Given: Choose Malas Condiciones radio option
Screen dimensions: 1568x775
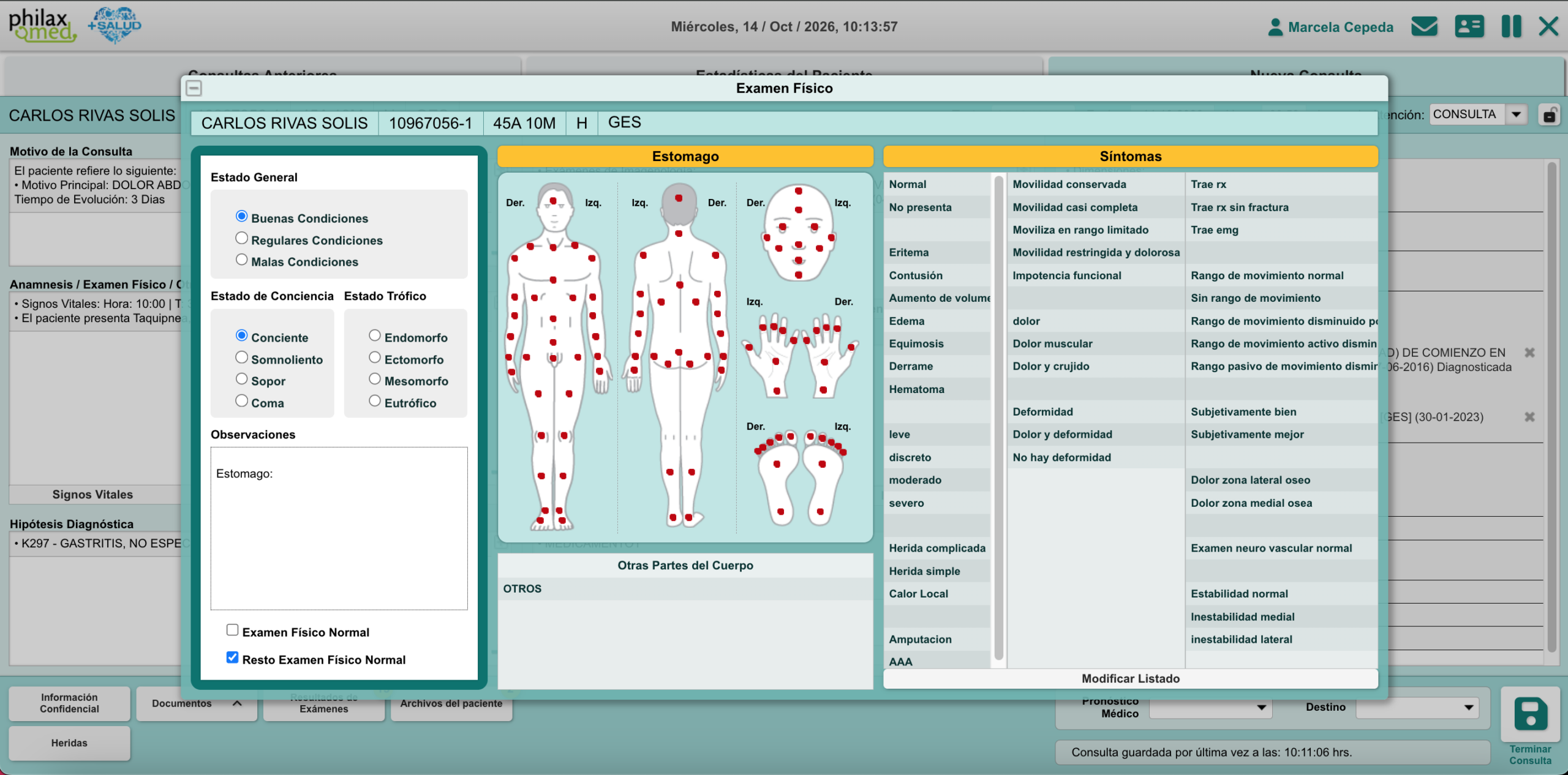Looking at the screenshot, I should (241, 260).
